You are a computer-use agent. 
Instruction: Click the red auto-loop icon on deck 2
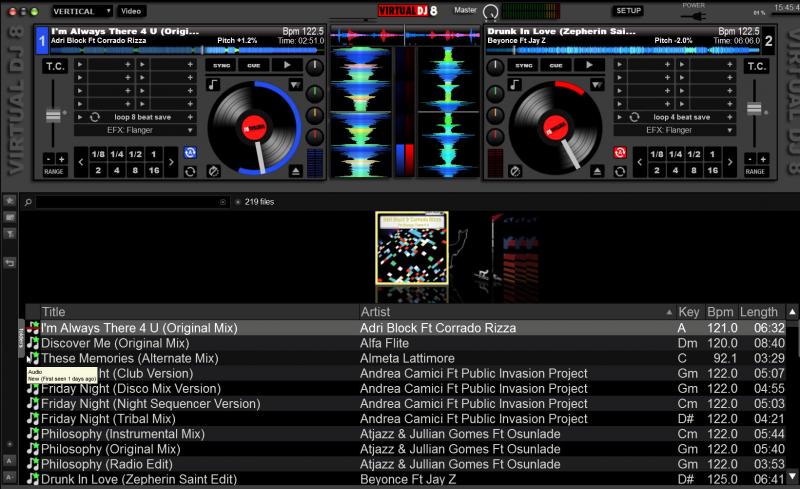click(620, 153)
